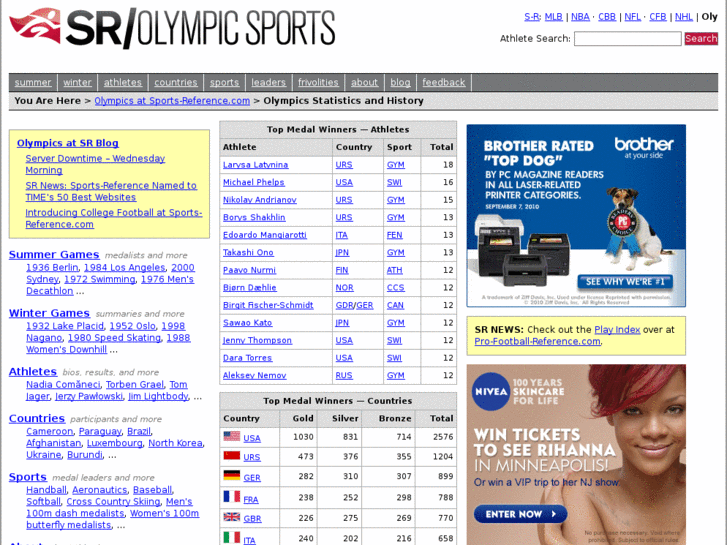
Task: Open Introducing College Football blog post
Action: coord(114,218)
